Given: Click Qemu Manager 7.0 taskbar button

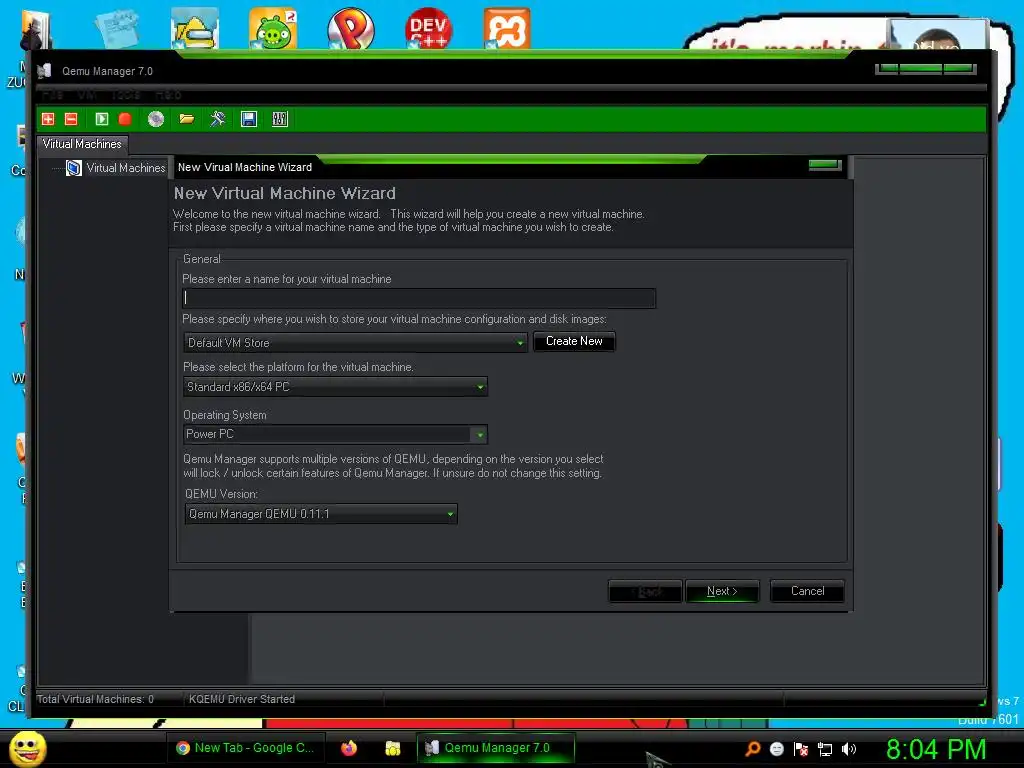Looking at the screenshot, I should pyautogui.click(x=496, y=748).
